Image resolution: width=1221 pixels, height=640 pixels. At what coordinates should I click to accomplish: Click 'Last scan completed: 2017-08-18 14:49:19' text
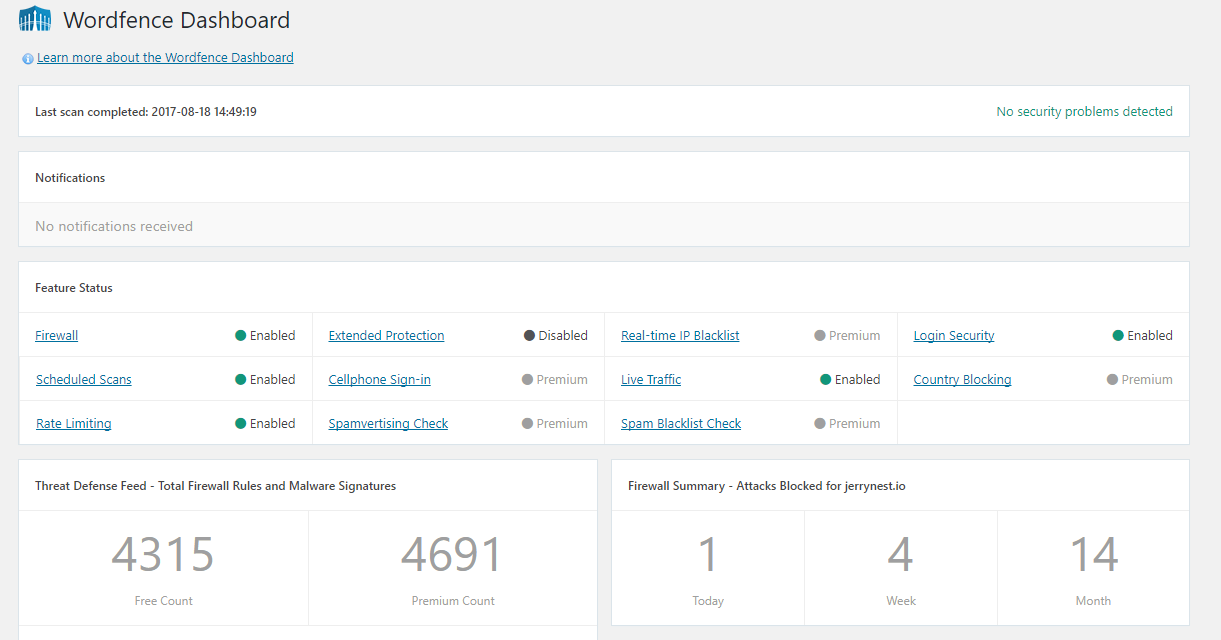(x=146, y=112)
